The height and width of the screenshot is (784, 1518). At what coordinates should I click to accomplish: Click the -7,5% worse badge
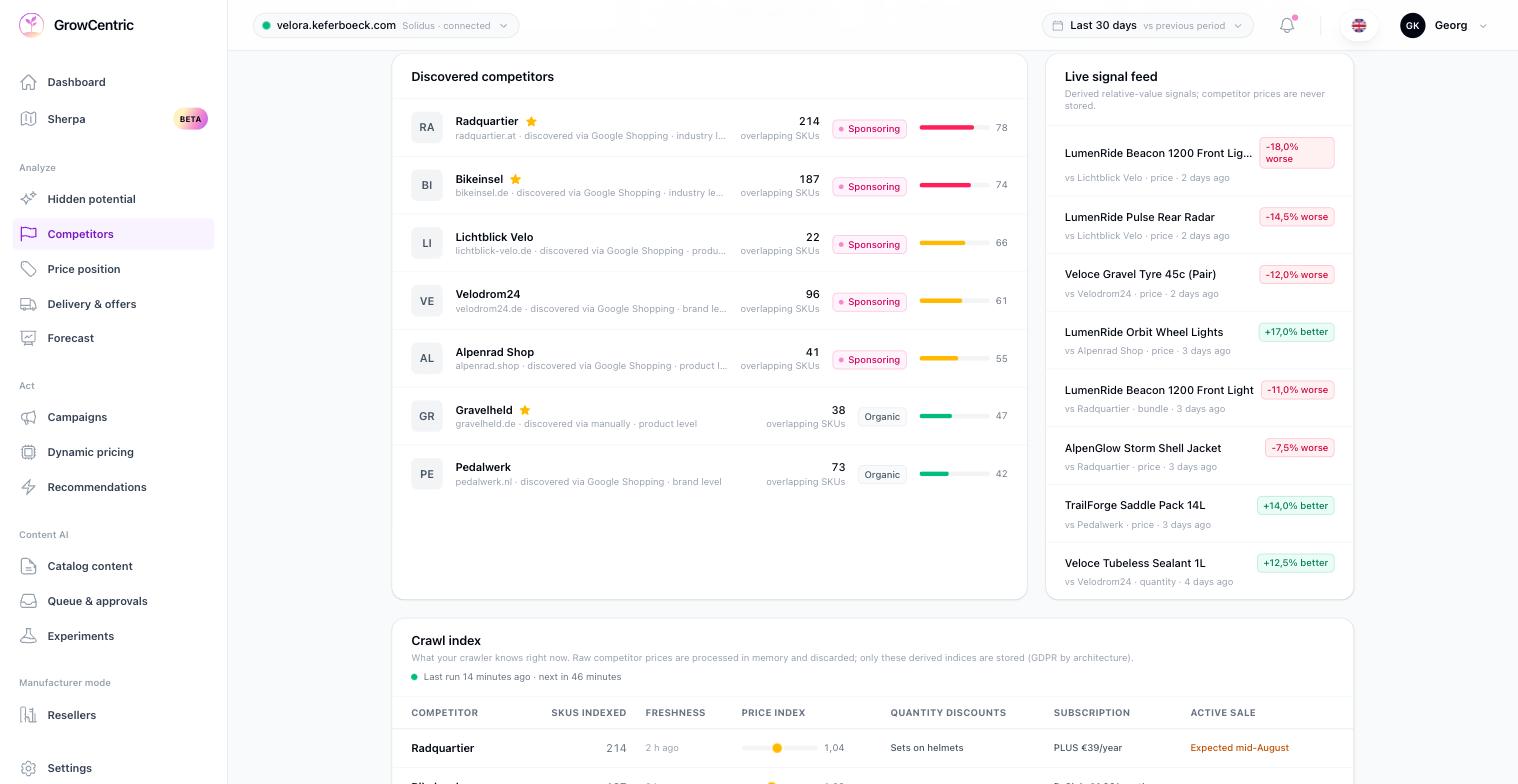click(1299, 448)
